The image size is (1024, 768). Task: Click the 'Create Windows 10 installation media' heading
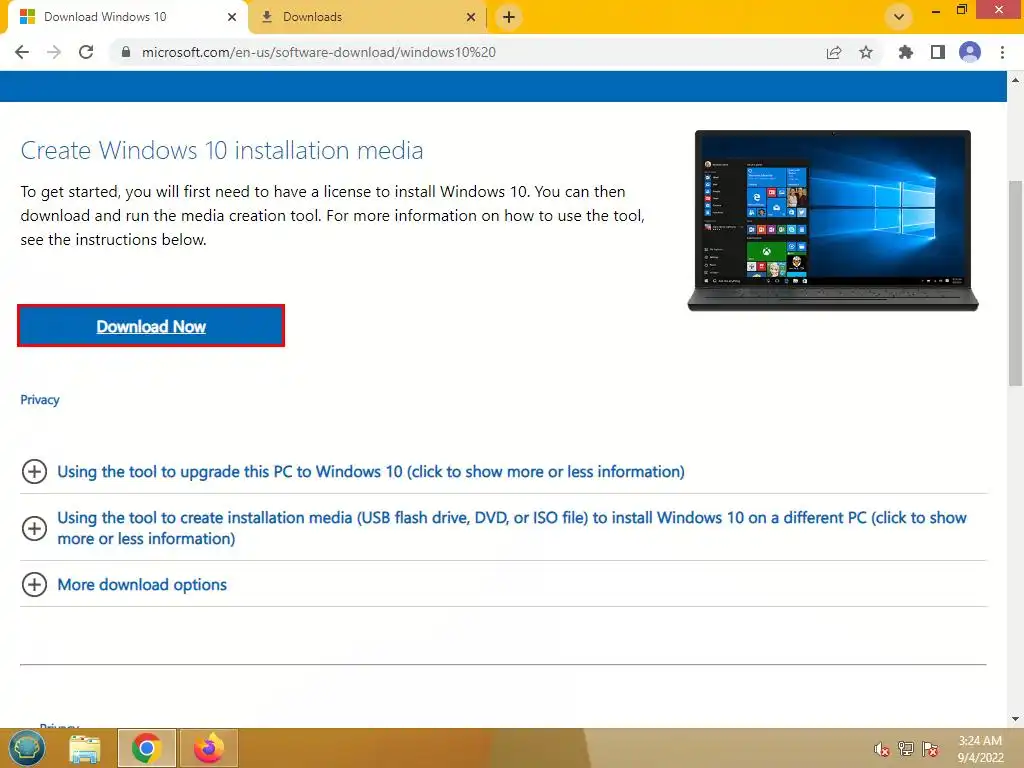click(222, 150)
